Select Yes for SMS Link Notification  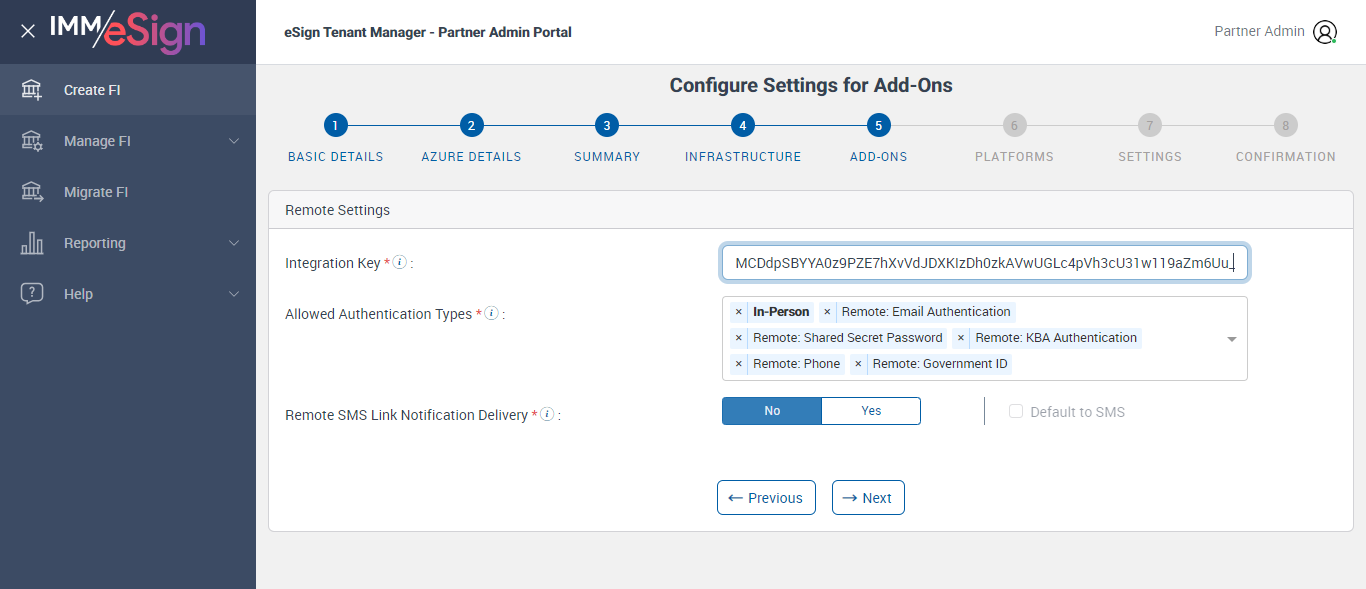tap(871, 411)
